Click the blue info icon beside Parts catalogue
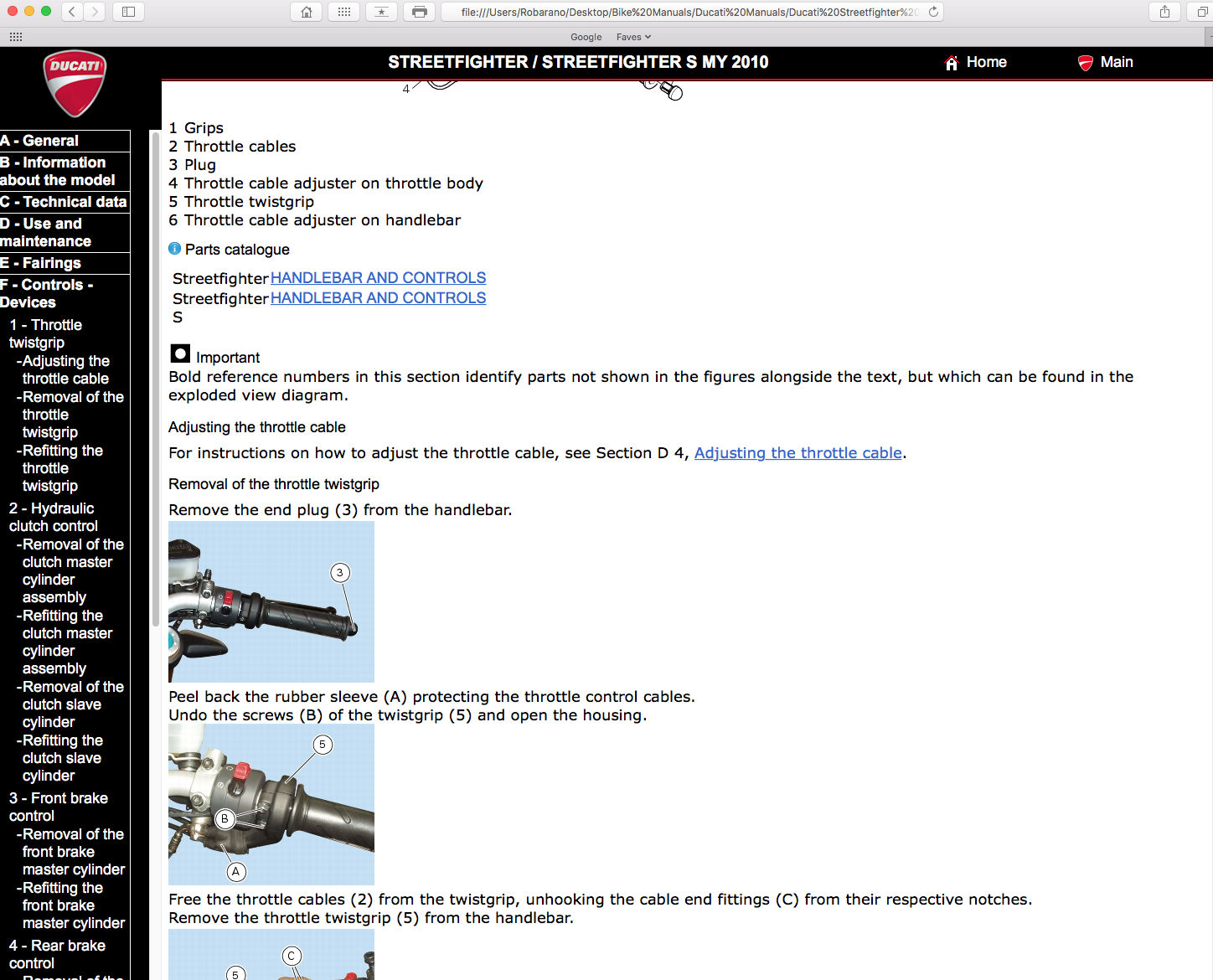The width and height of the screenshot is (1213, 980). click(174, 249)
